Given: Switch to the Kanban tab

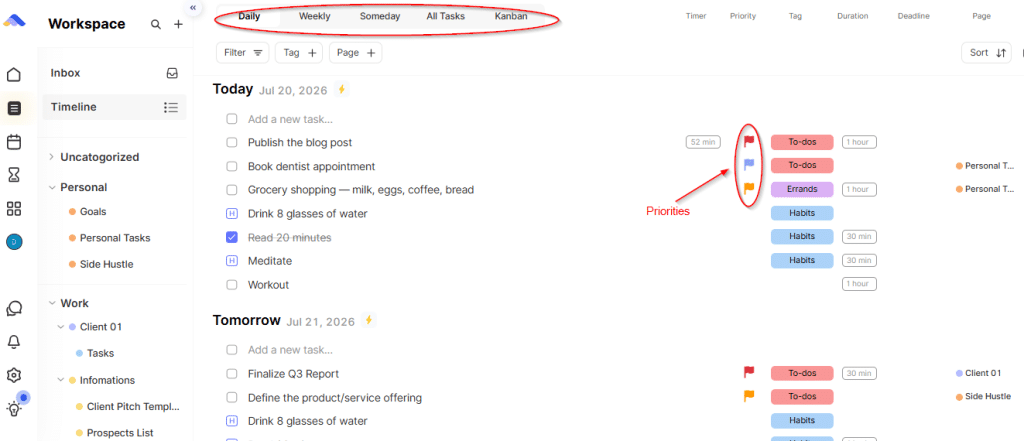Looking at the screenshot, I should [511, 16].
